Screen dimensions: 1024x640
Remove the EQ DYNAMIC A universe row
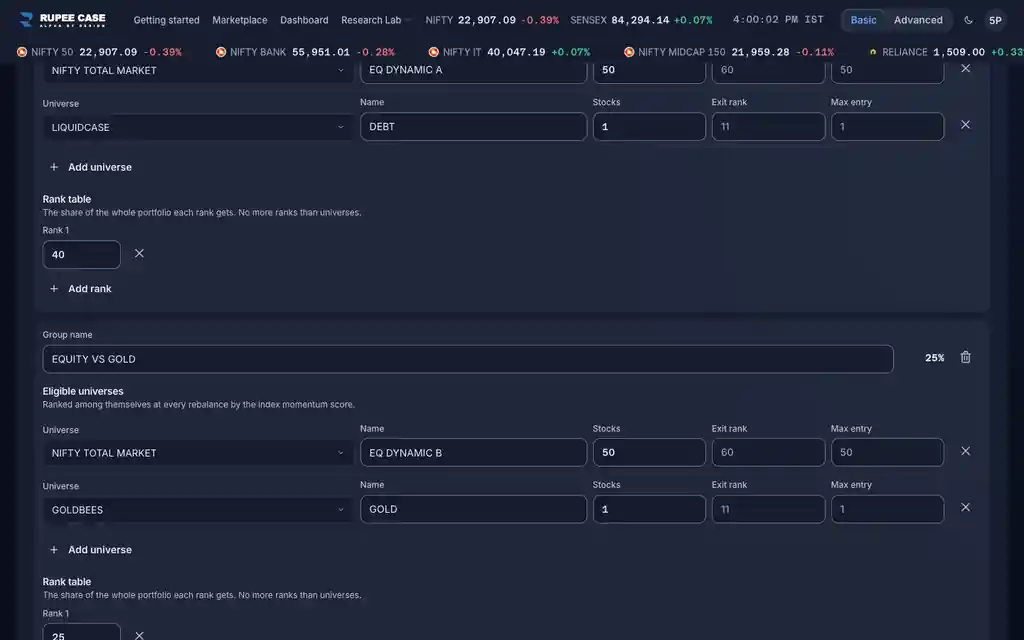tap(965, 68)
